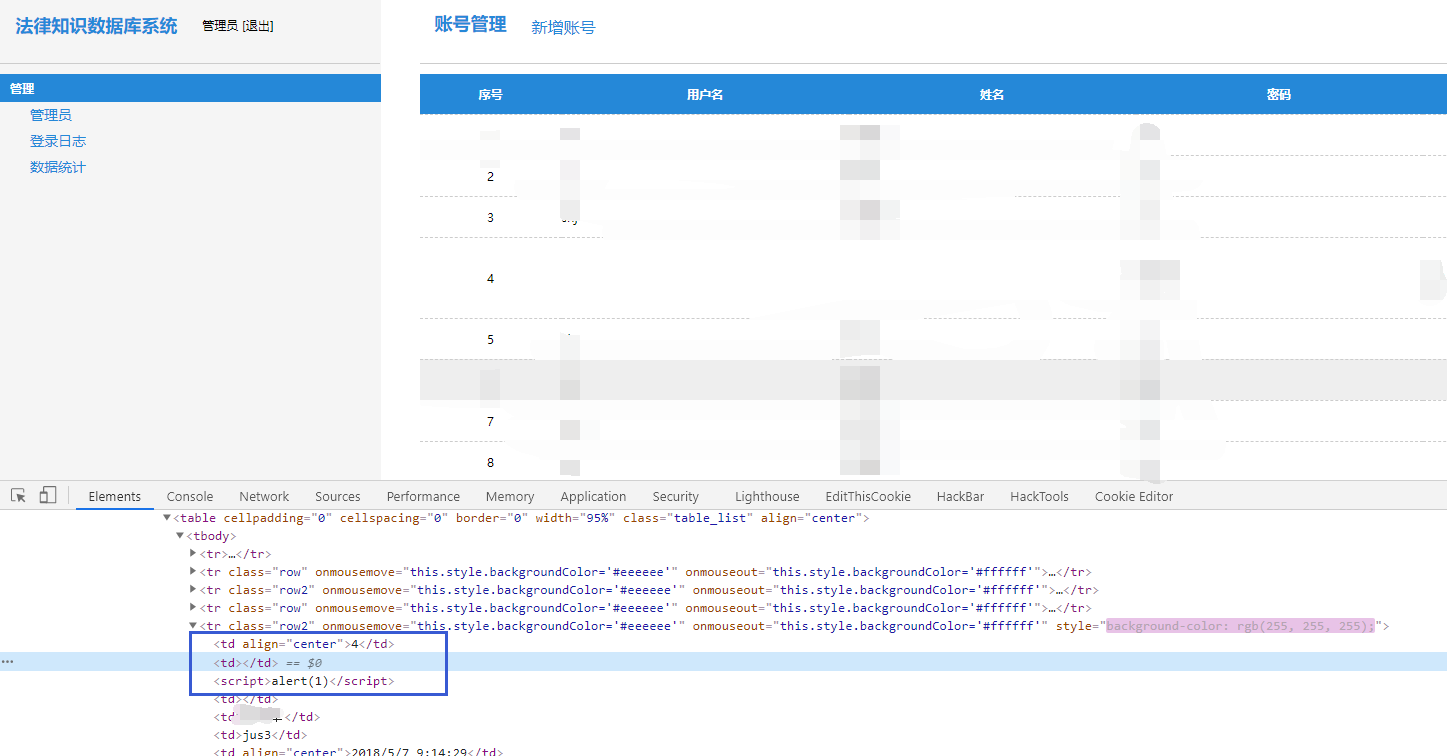Switch to the HackBar tab
The width and height of the screenshot is (1447, 756).
click(x=961, y=496)
